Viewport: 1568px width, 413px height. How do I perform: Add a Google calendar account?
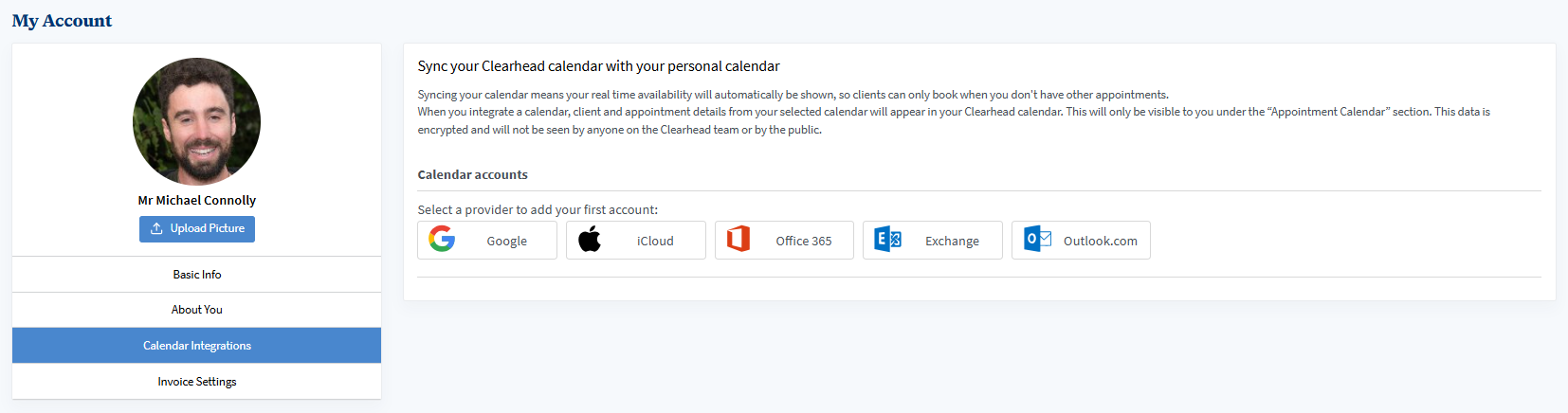coord(506,241)
